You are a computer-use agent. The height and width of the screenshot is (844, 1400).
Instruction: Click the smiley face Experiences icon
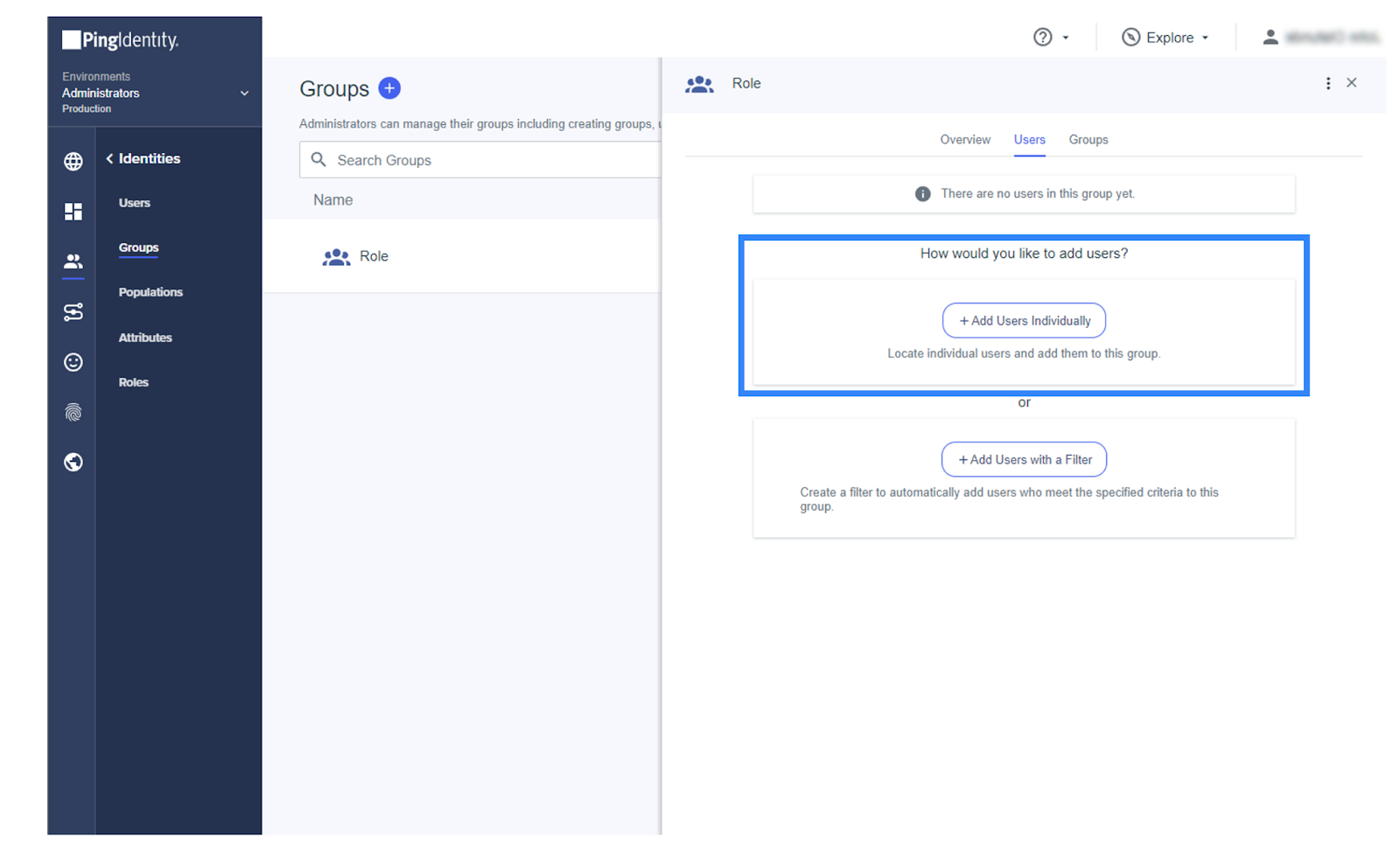(73, 362)
